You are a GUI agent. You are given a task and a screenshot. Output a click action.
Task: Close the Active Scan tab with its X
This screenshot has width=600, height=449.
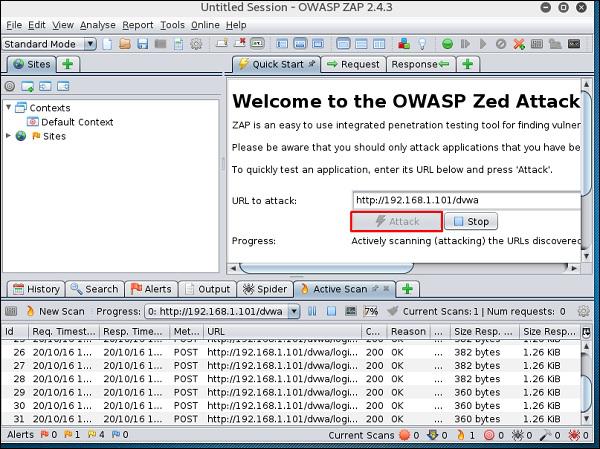click(x=386, y=289)
